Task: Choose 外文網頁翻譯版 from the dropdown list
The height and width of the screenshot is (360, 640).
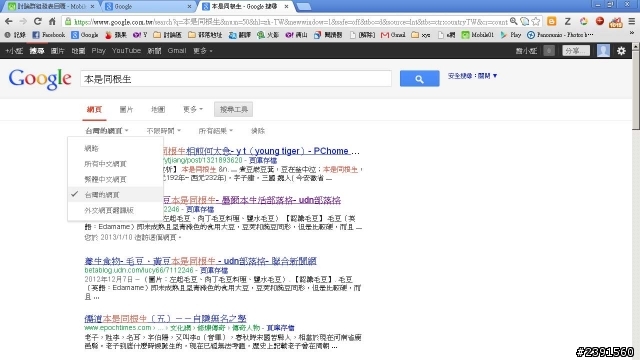Action: [116, 210]
